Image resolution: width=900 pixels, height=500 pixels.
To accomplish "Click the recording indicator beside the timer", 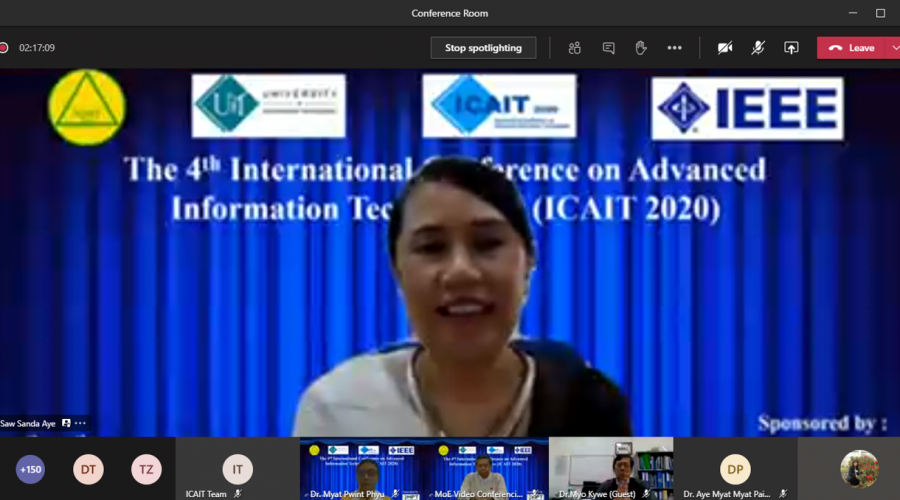I will coord(4,48).
